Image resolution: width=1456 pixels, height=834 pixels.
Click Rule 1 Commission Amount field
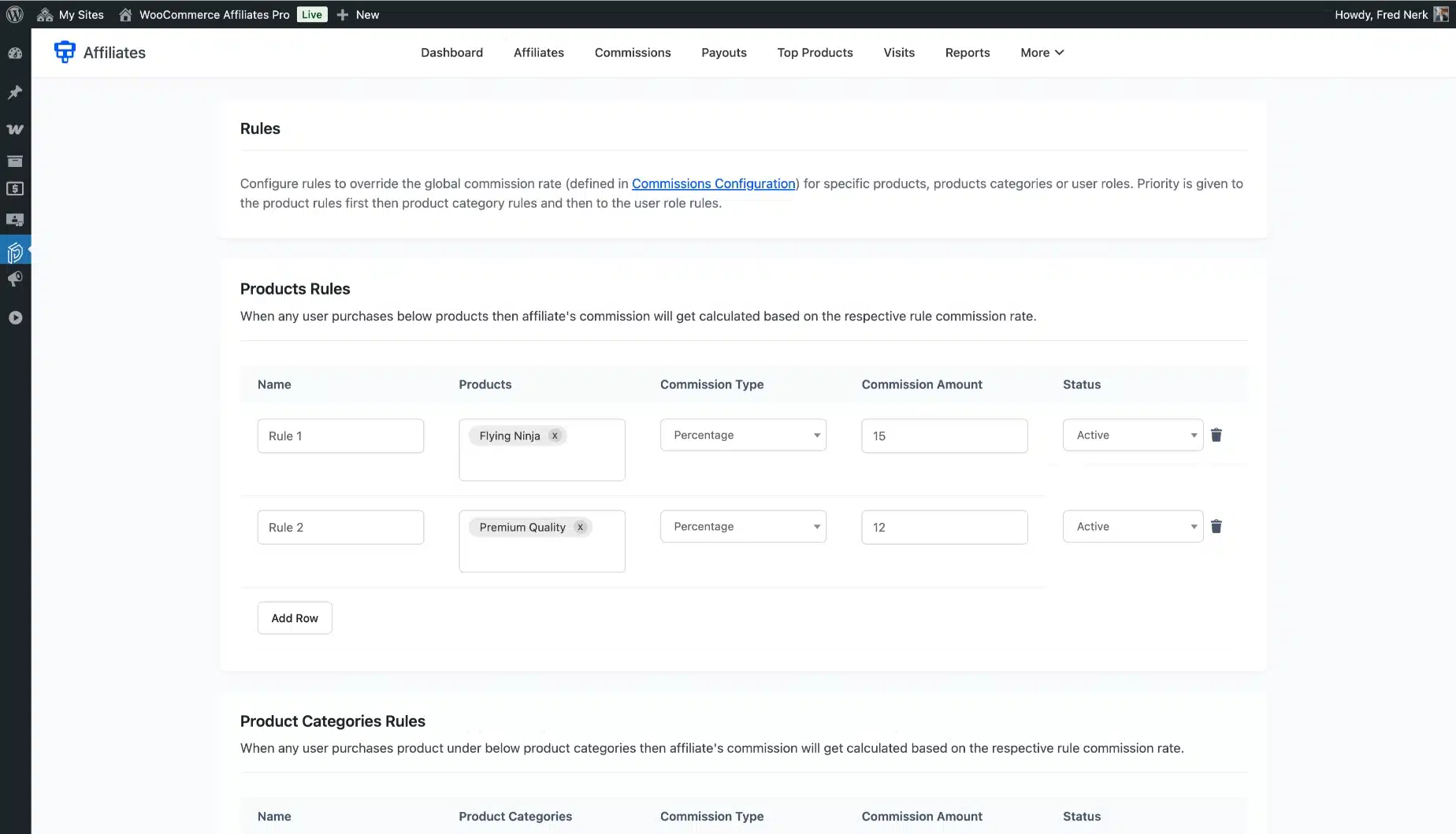[944, 436]
